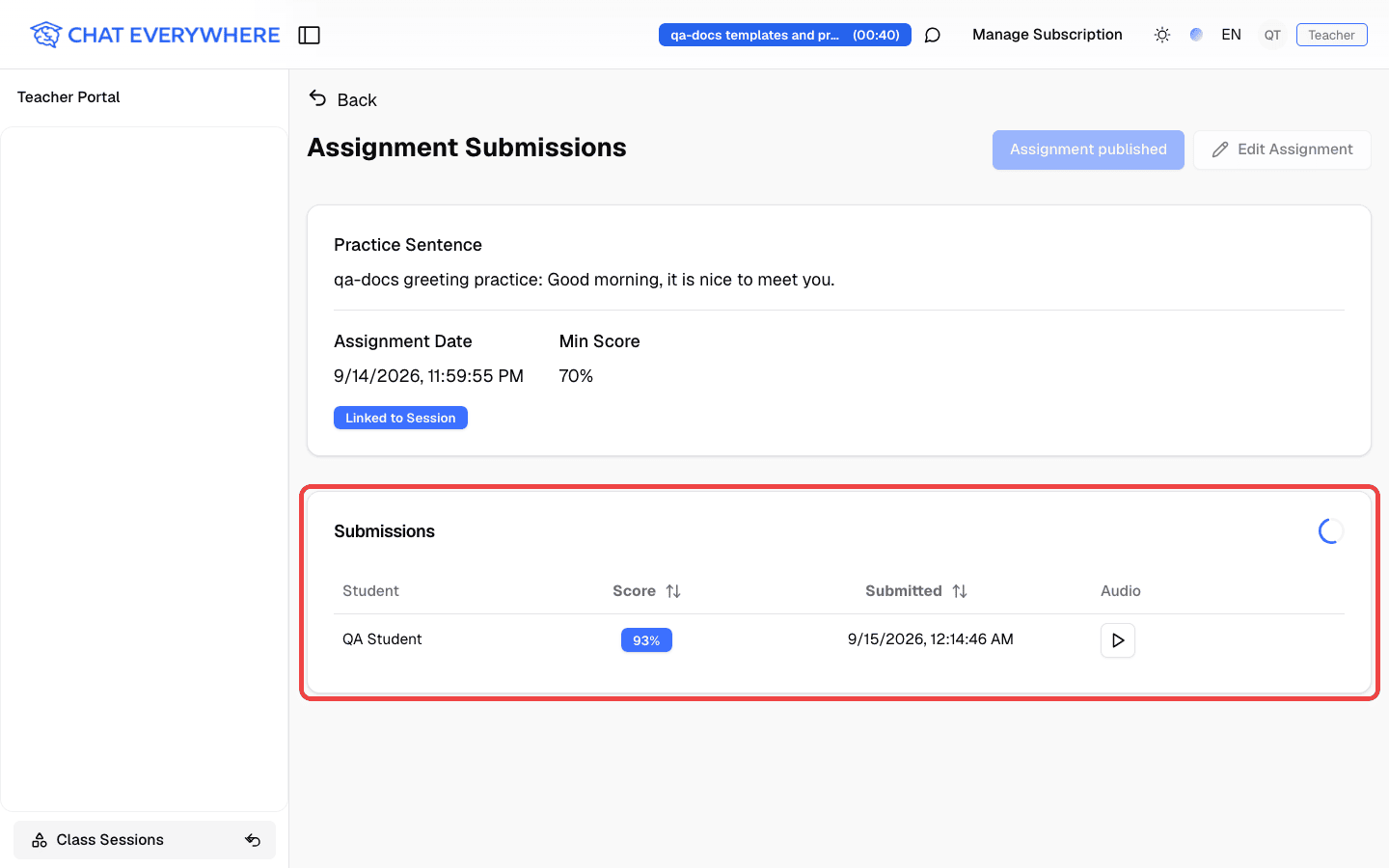Viewport: 1389px width, 868px height.
Task: Sort submissions by Score
Action: pos(646,591)
